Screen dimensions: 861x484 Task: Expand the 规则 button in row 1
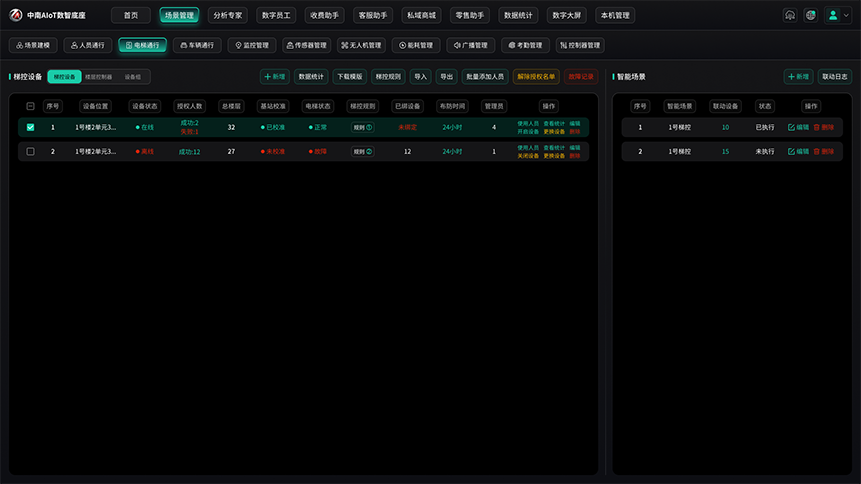(x=362, y=127)
